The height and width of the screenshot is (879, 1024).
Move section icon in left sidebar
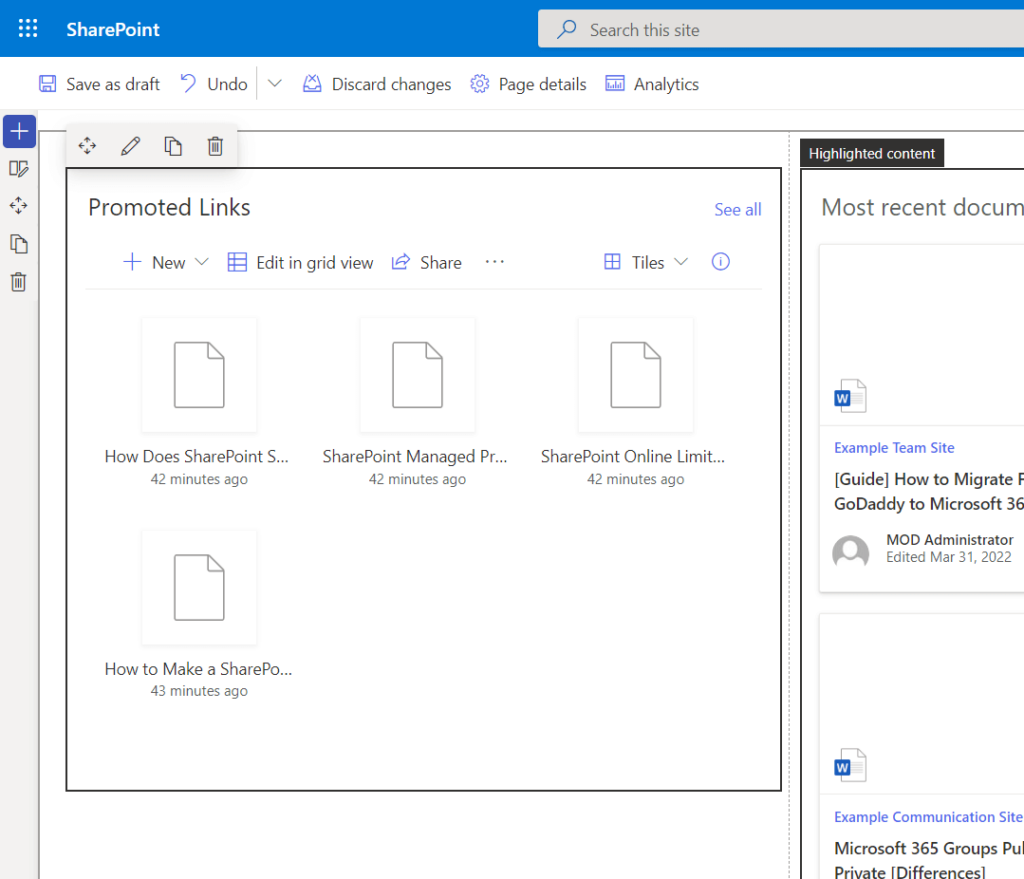19,206
